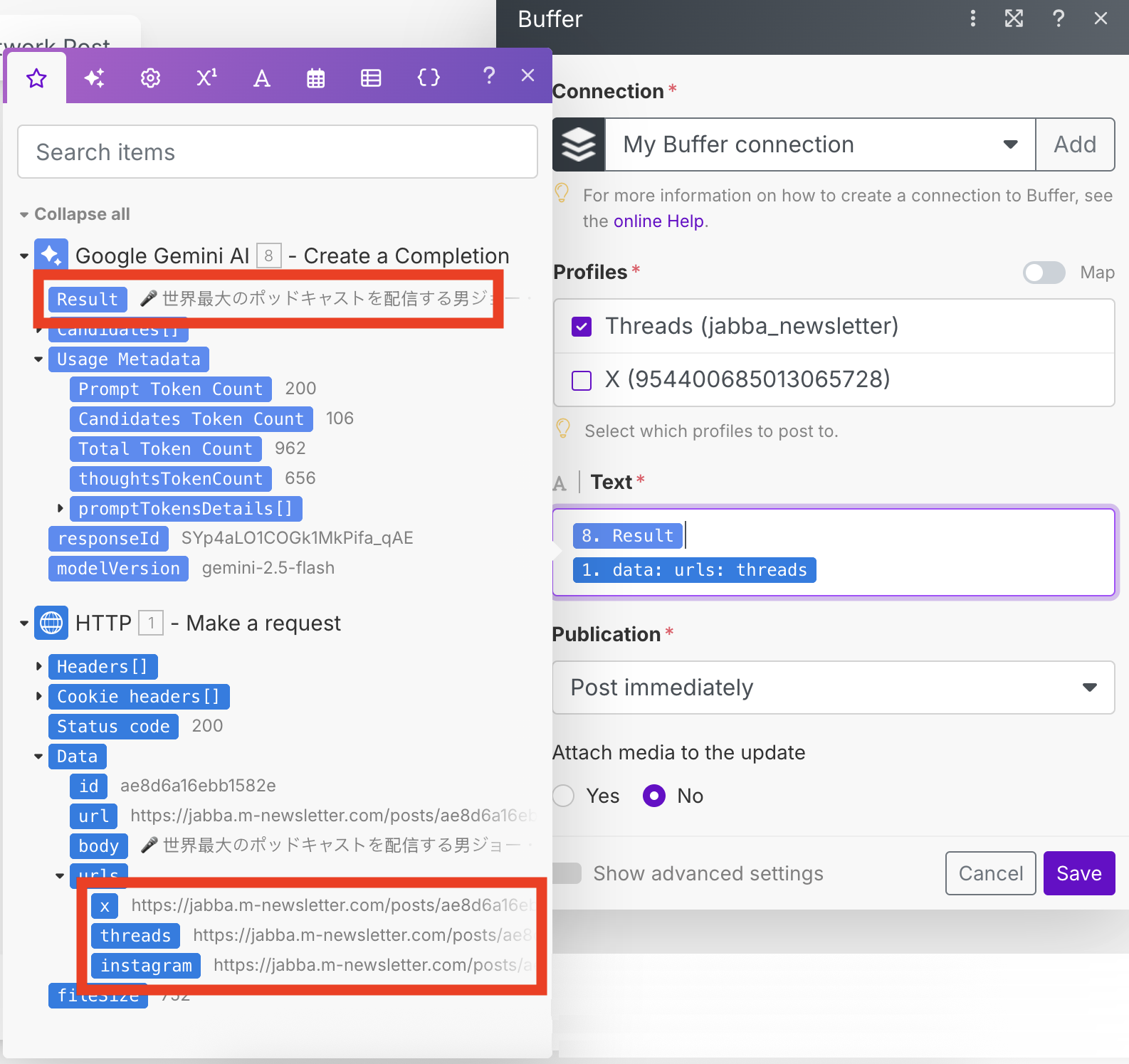Open the AI sparkle functions tab
Viewport: 1129px width, 1064px height.
pos(94,78)
